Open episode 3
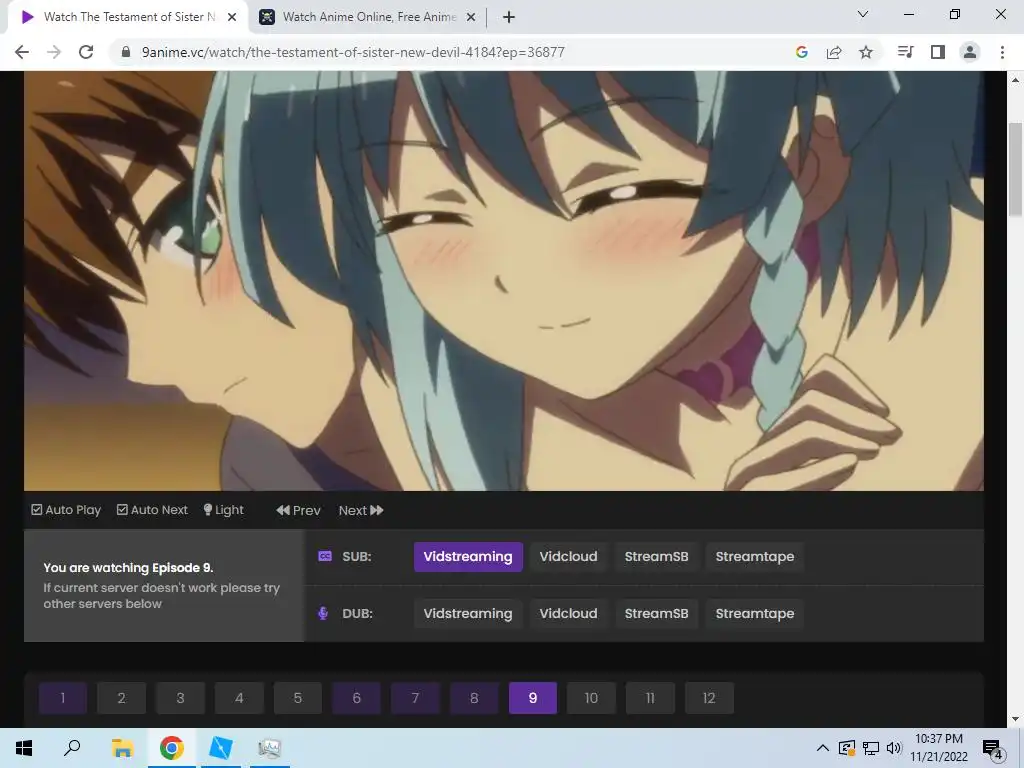Viewport: 1024px width, 768px height. [180, 698]
